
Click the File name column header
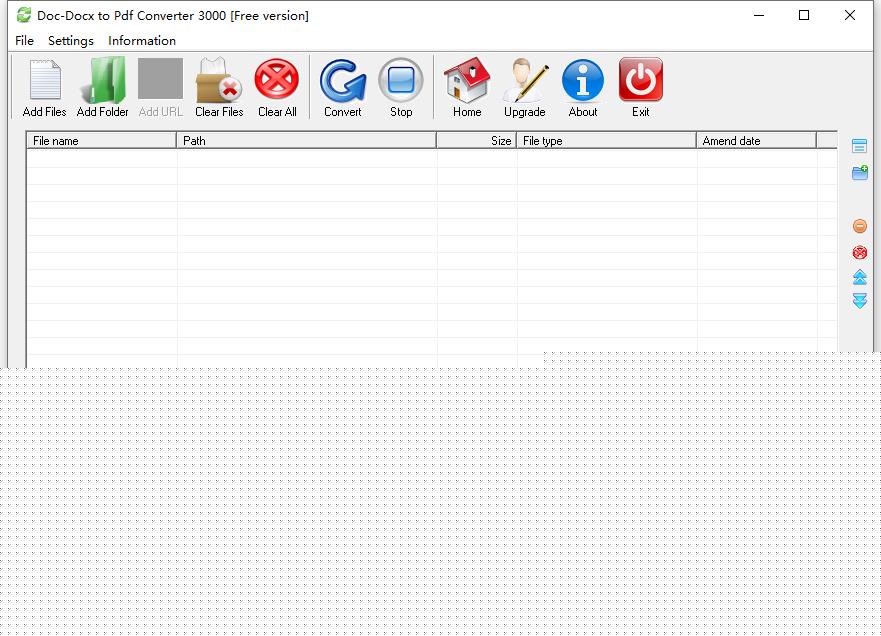(100, 140)
